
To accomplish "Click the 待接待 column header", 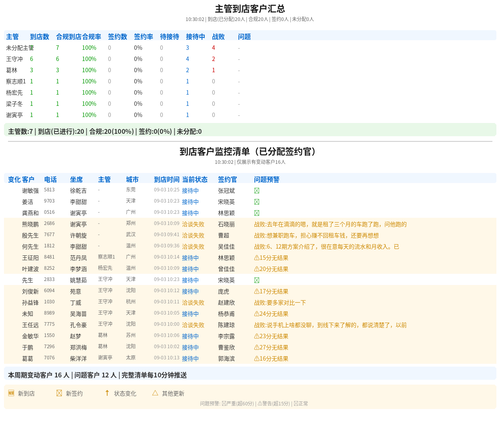I will click(170, 37).
